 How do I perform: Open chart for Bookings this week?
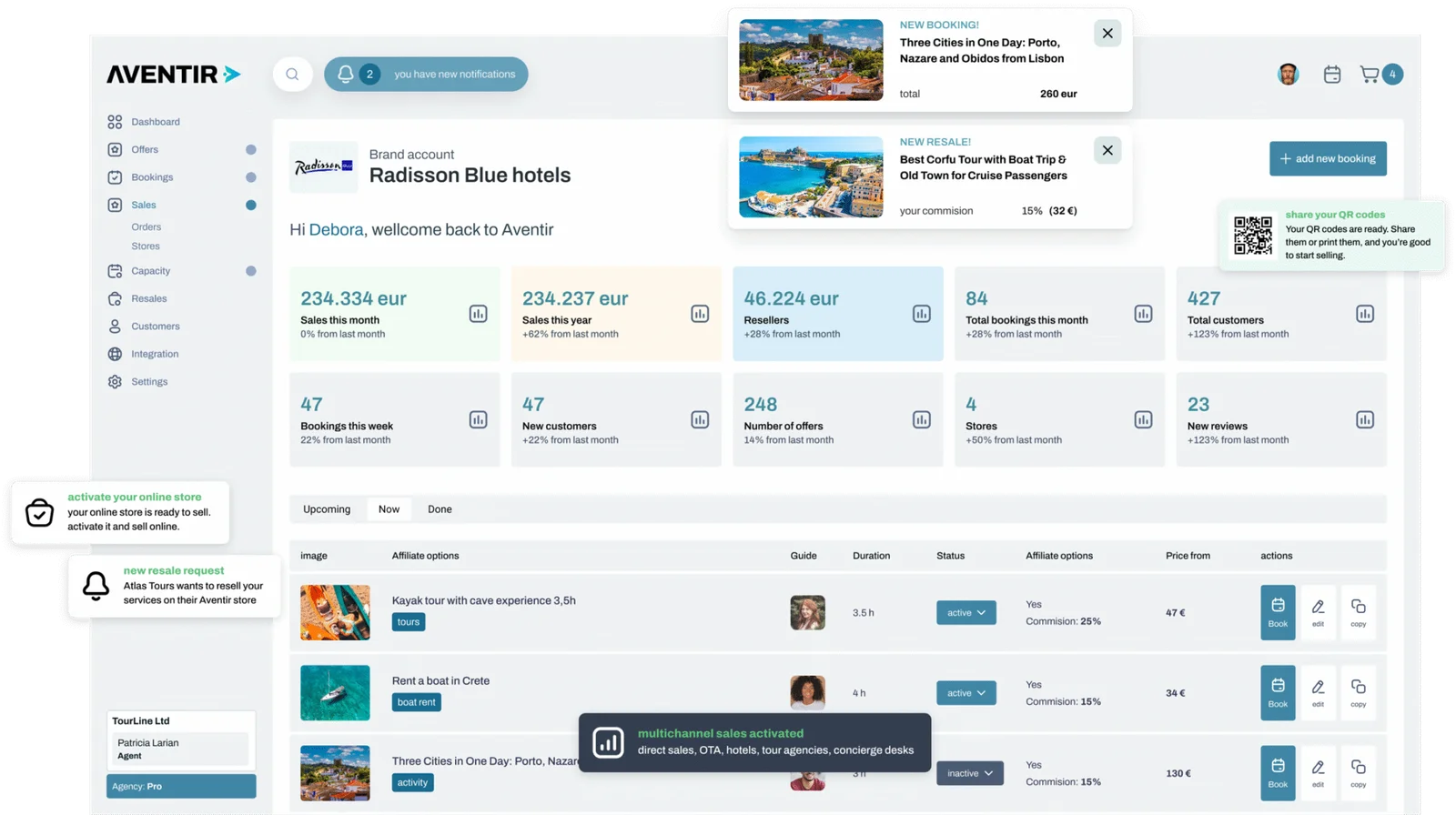(478, 419)
